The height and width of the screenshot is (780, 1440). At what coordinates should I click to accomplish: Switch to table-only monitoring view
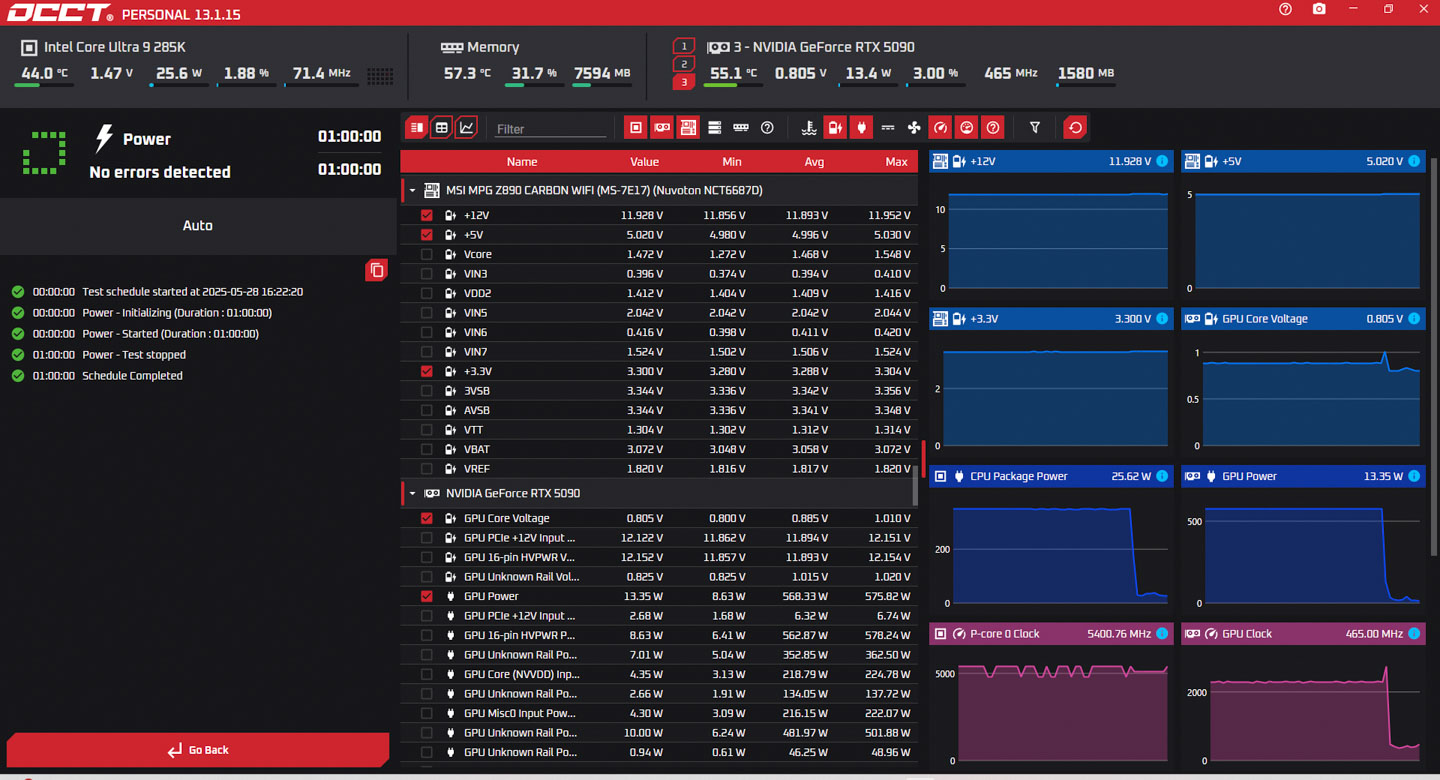(x=441, y=128)
